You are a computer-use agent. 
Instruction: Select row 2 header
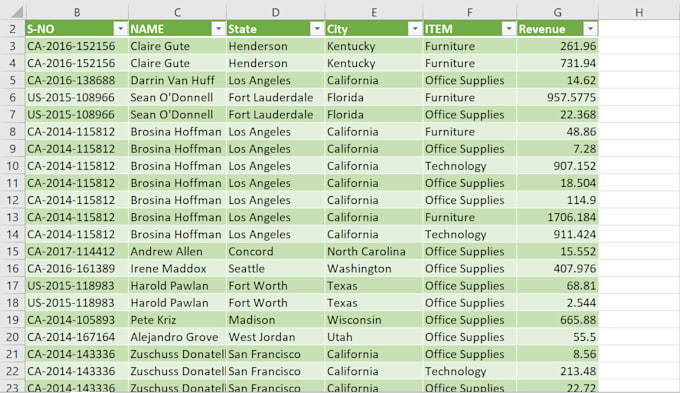pyautogui.click(x=13, y=29)
